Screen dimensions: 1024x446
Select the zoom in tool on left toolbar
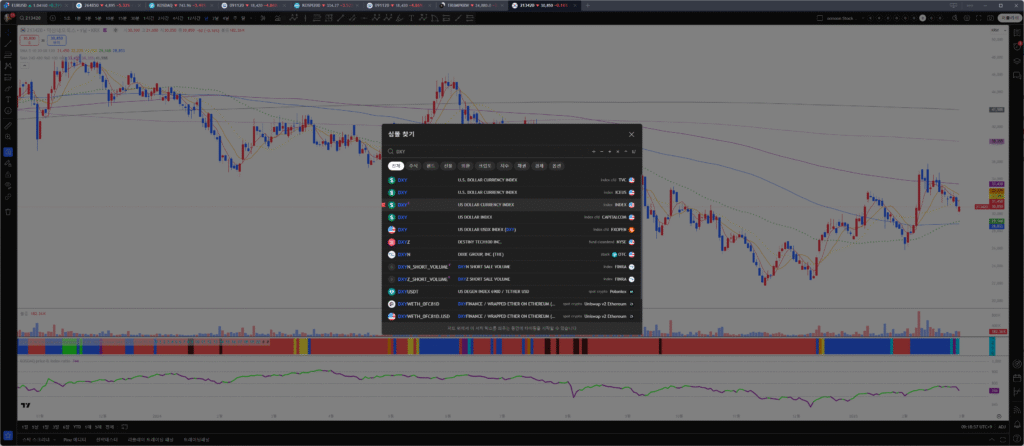8,137
